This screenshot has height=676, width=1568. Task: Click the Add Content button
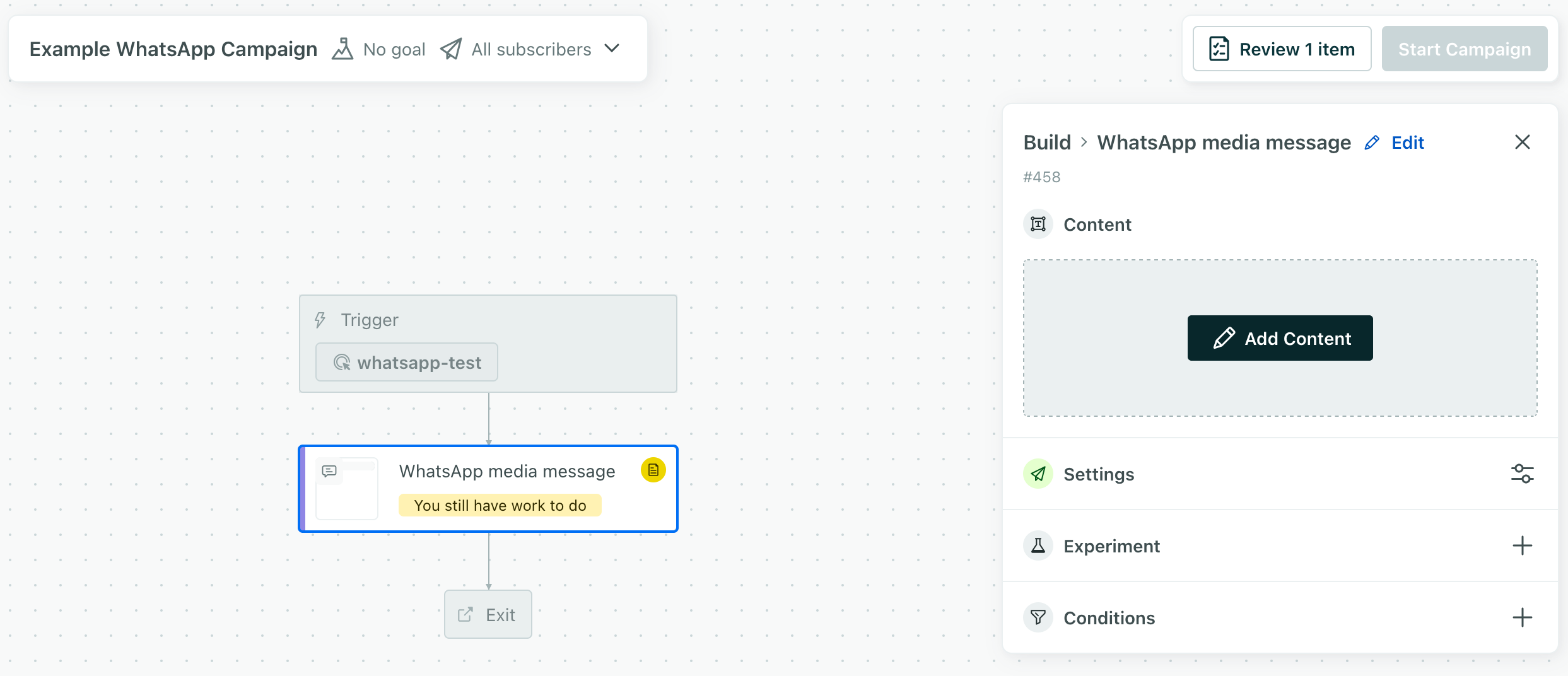(1280, 339)
